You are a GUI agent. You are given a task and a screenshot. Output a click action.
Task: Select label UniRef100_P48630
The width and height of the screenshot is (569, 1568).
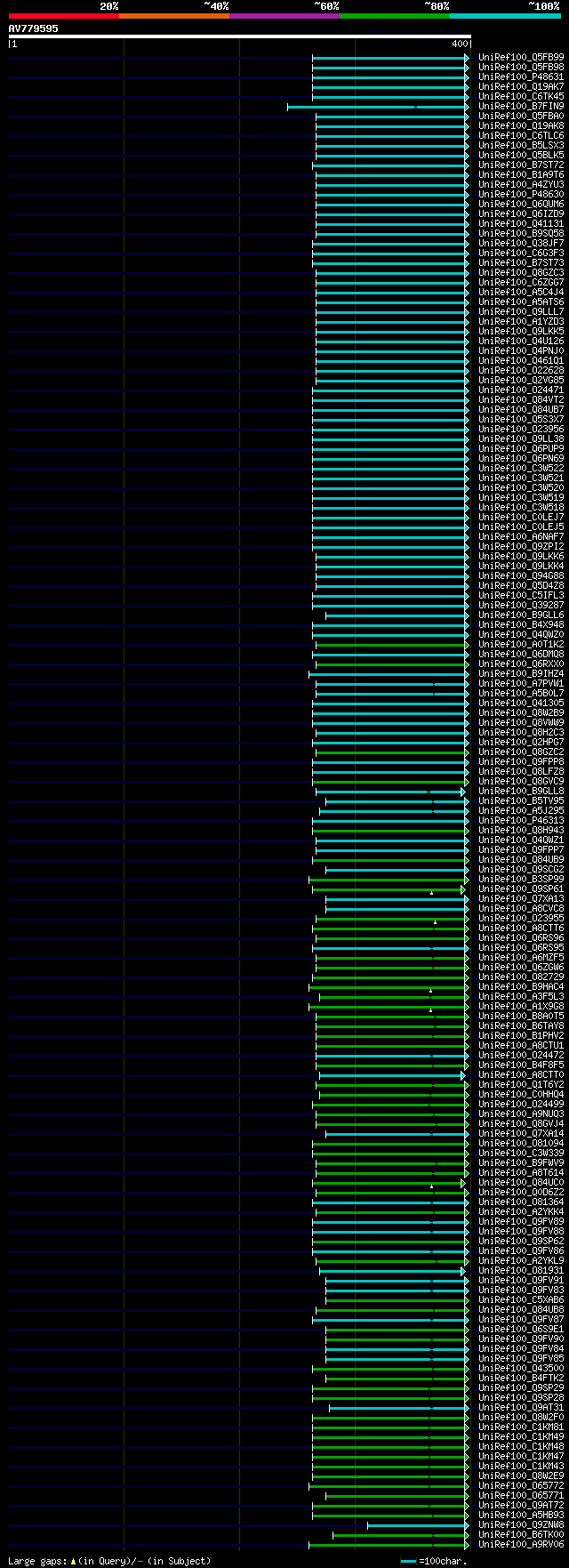click(521, 194)
